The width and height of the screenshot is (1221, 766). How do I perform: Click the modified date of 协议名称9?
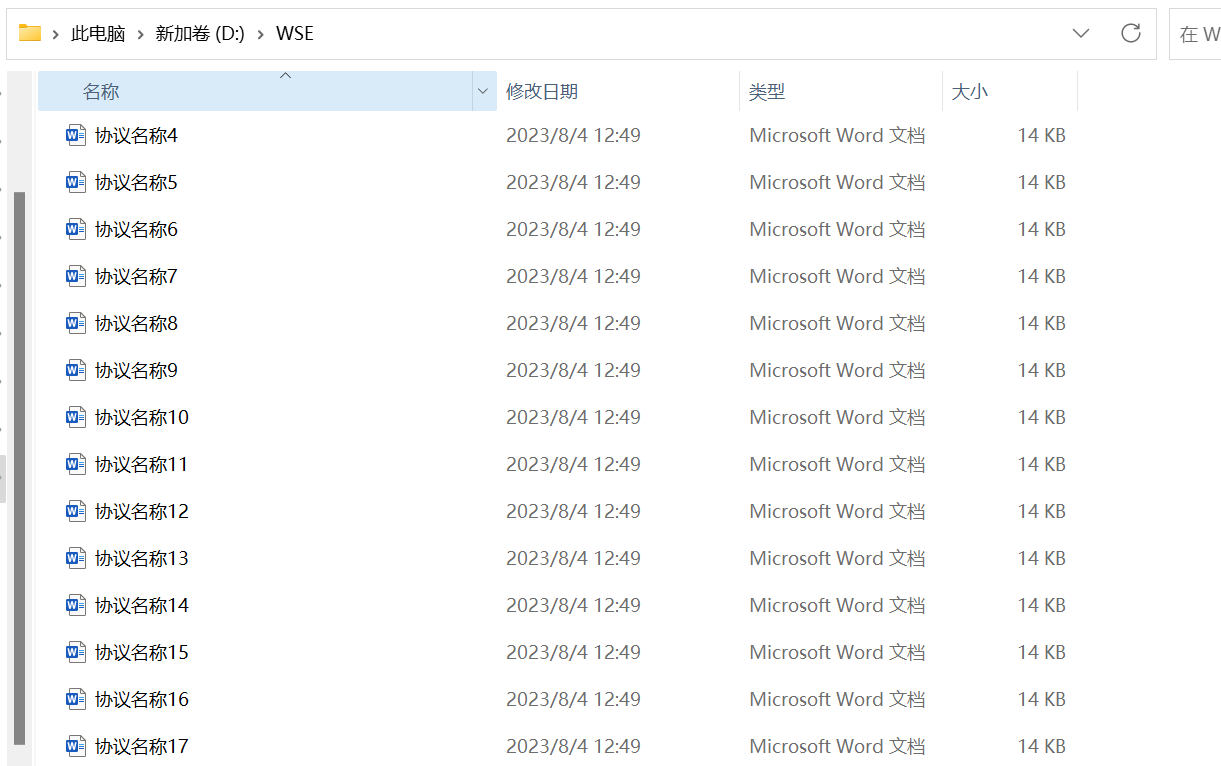coord(573,370)
